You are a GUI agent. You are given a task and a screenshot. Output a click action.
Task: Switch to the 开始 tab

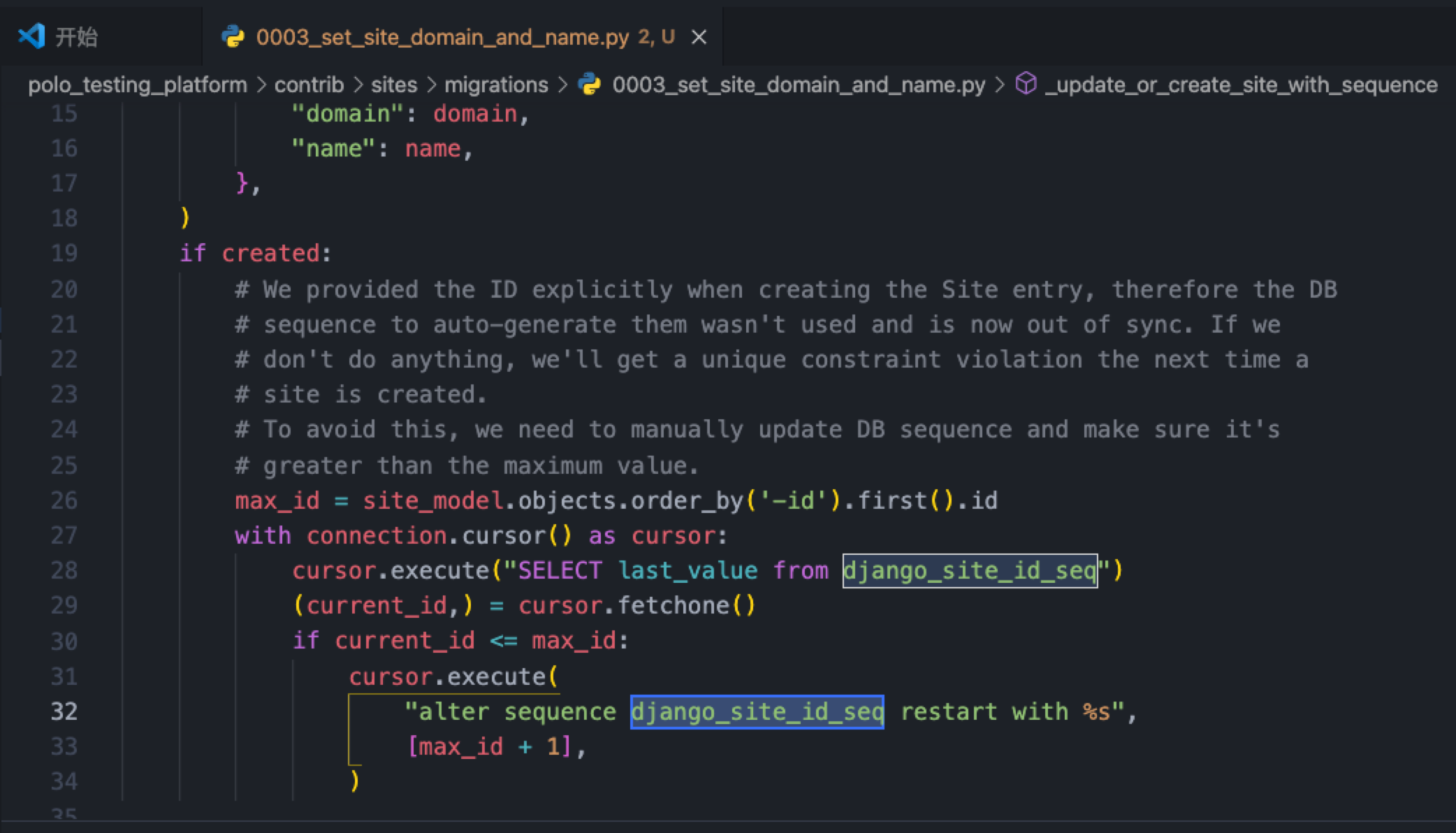pos(76,37)
